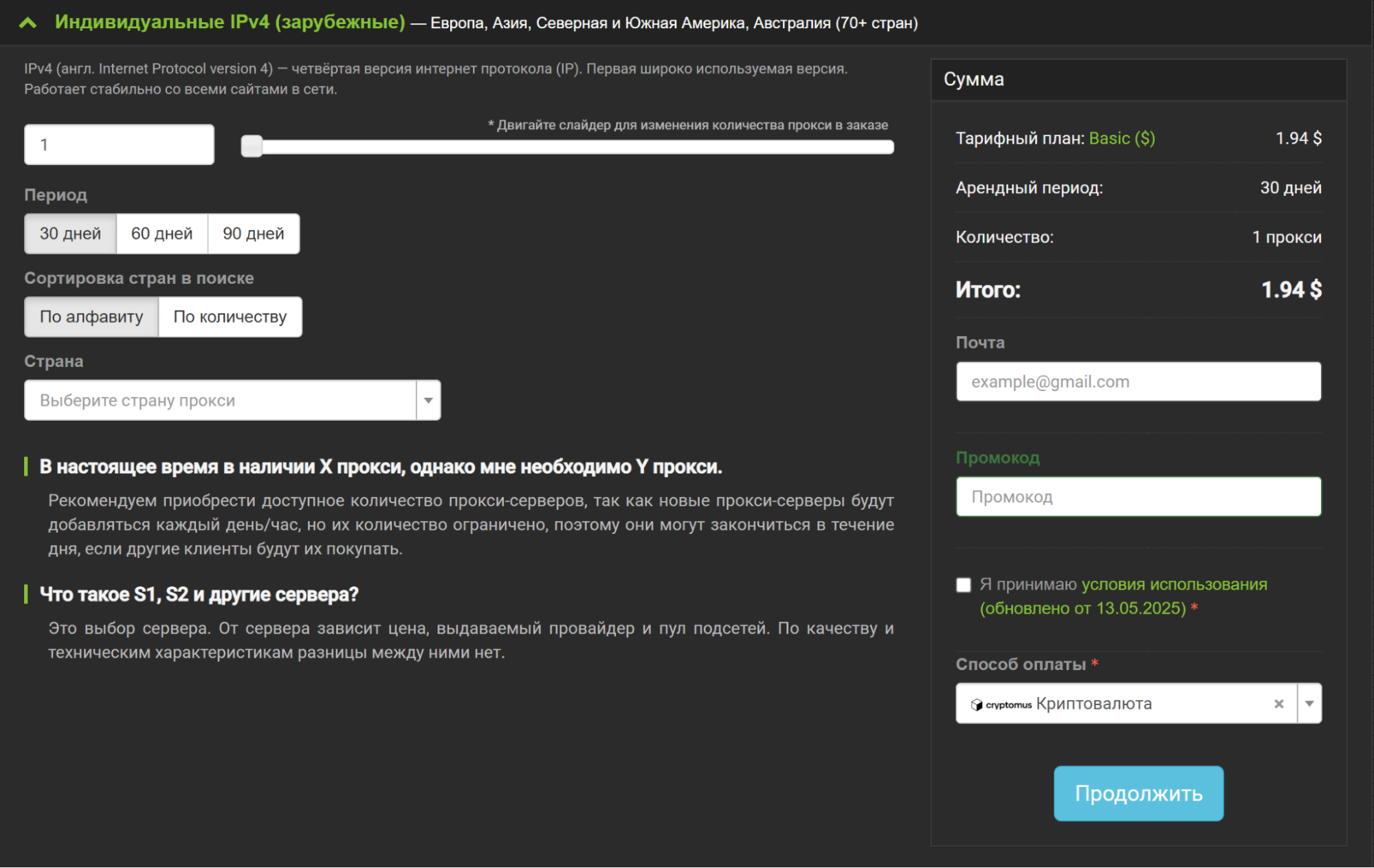Click the Почта email input field
This screenshot has width=1374, height=868.
[1138, 381]
